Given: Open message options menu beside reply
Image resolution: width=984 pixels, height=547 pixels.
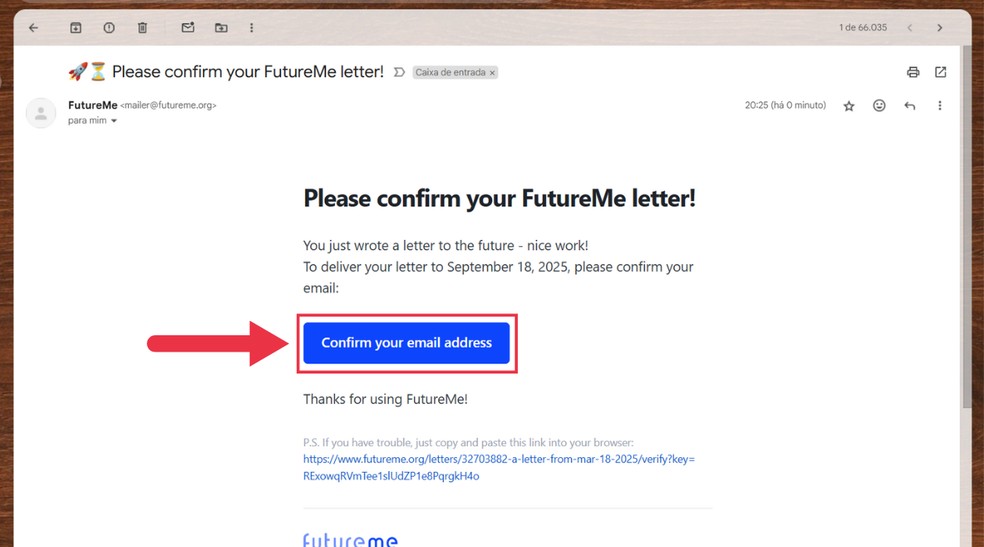Looking at the screenshot, I should (939, 105).
